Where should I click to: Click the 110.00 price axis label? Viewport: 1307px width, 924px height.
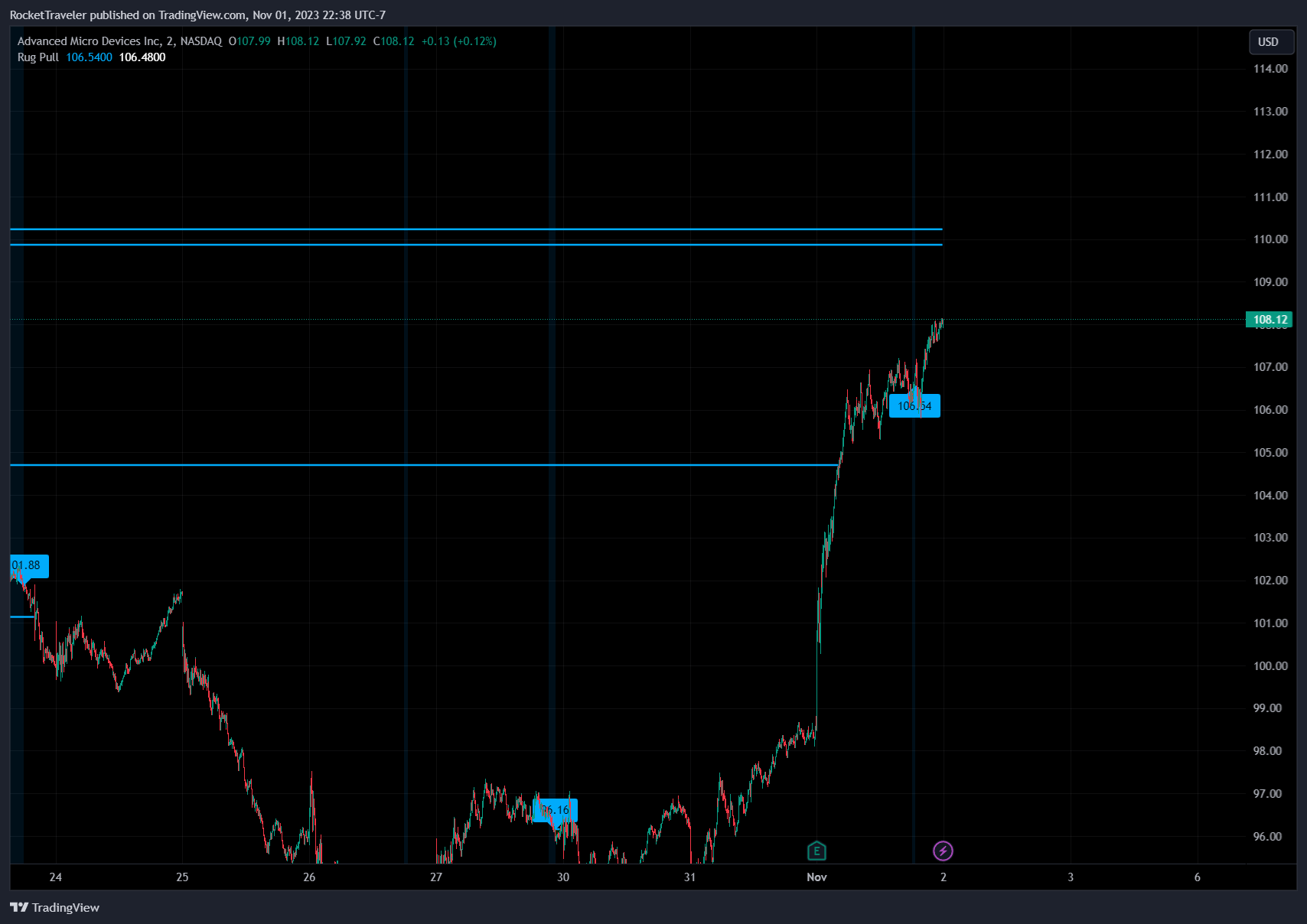1270,239
